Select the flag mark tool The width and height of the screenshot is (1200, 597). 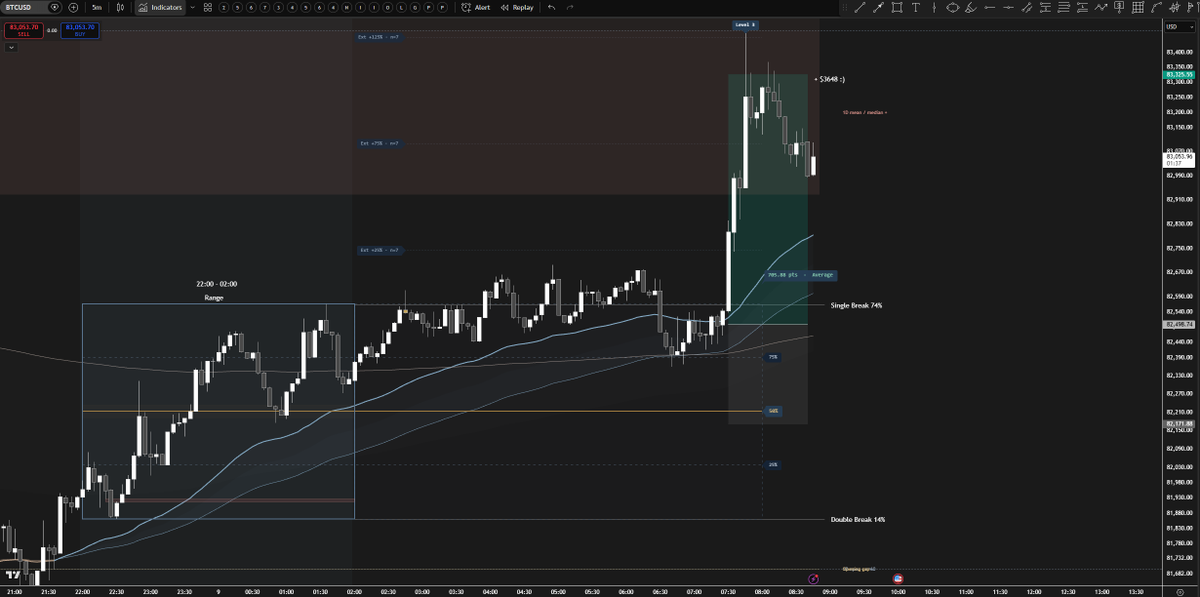tap(1192, 7)
